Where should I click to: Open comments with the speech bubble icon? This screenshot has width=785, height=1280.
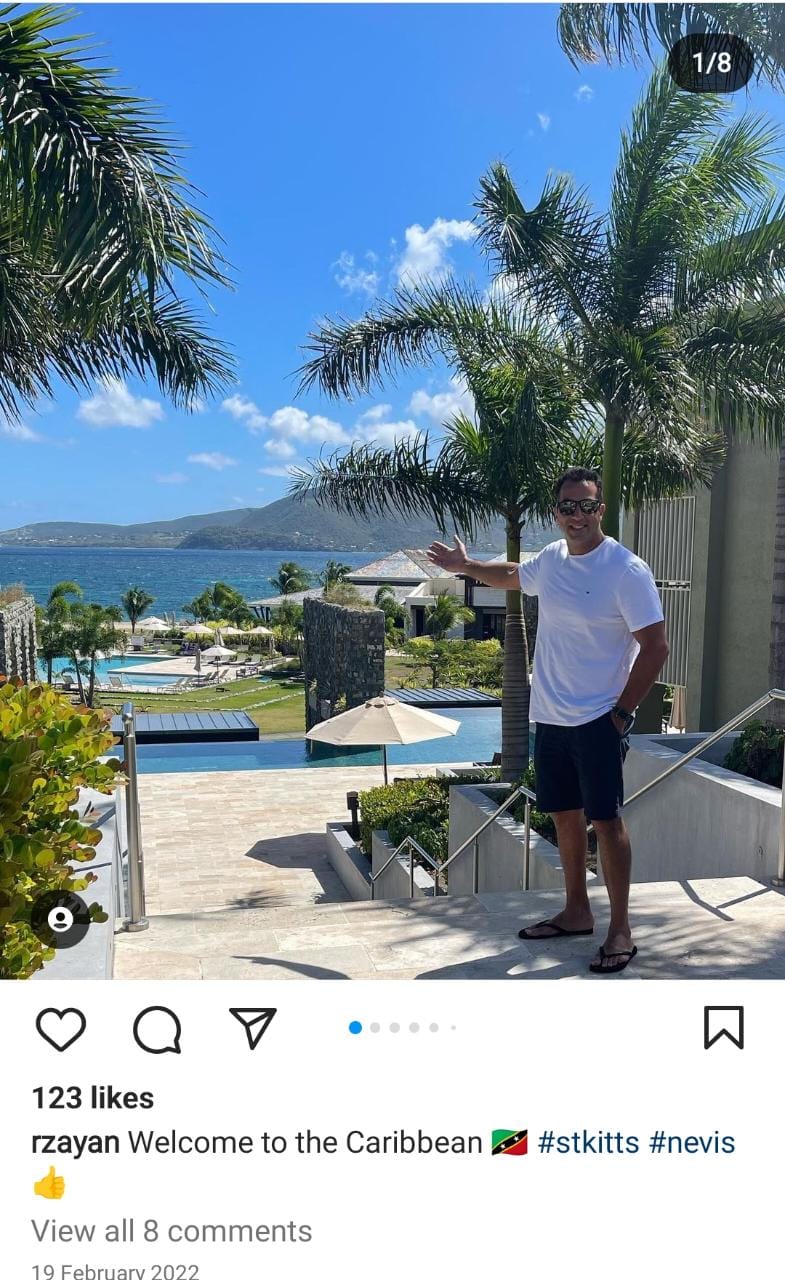(157, 1029)
